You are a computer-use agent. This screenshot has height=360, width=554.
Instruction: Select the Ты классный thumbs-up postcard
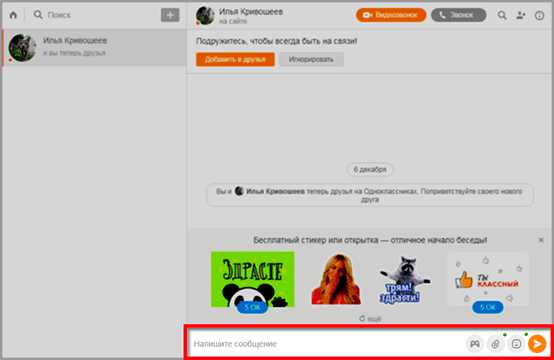488,279
